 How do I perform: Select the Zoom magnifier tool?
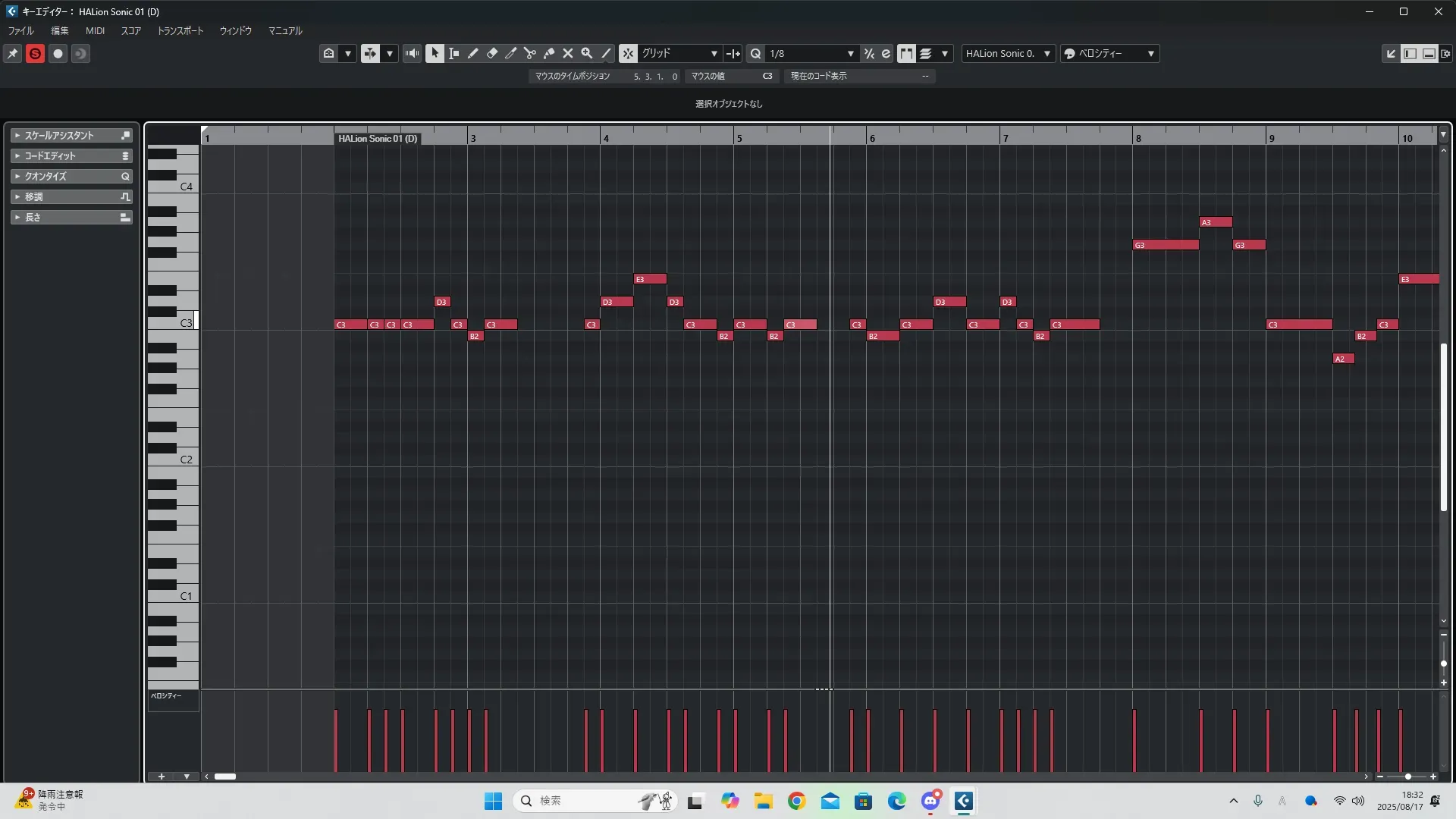coord(586,53)
